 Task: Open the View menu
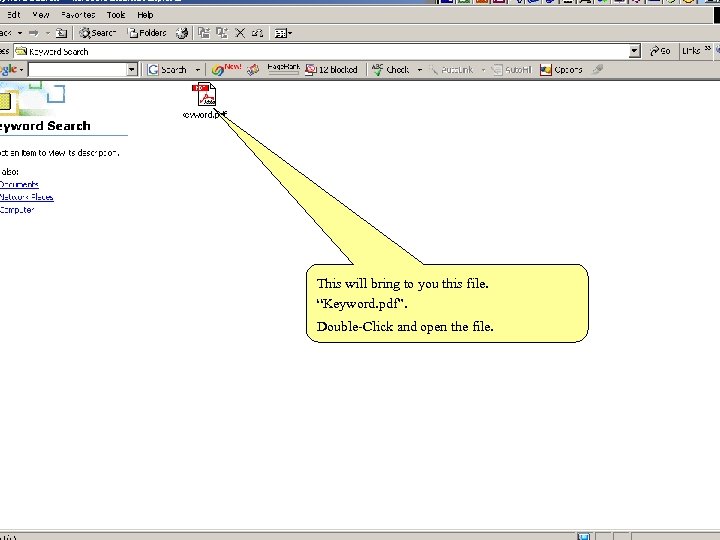click(41, 15)
